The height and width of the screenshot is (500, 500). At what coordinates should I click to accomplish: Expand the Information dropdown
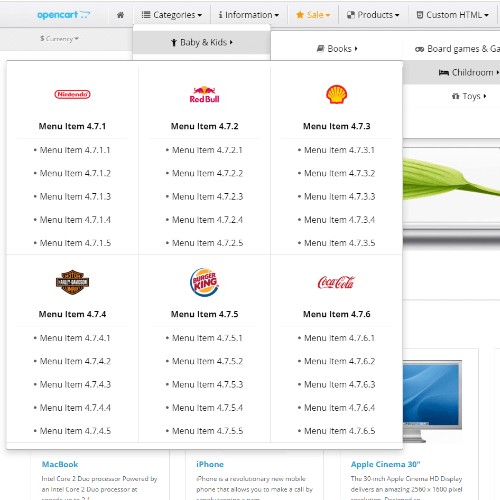(x=249, y=15)
